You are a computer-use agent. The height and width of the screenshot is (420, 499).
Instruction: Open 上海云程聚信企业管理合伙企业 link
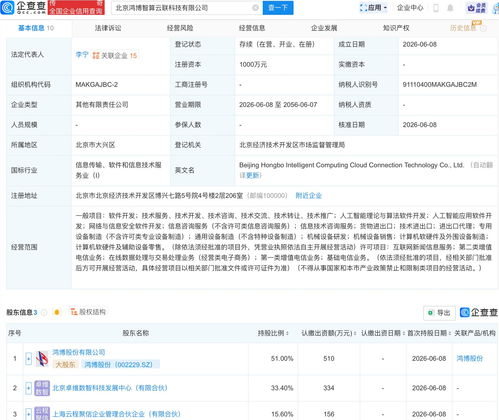(116, 414)
